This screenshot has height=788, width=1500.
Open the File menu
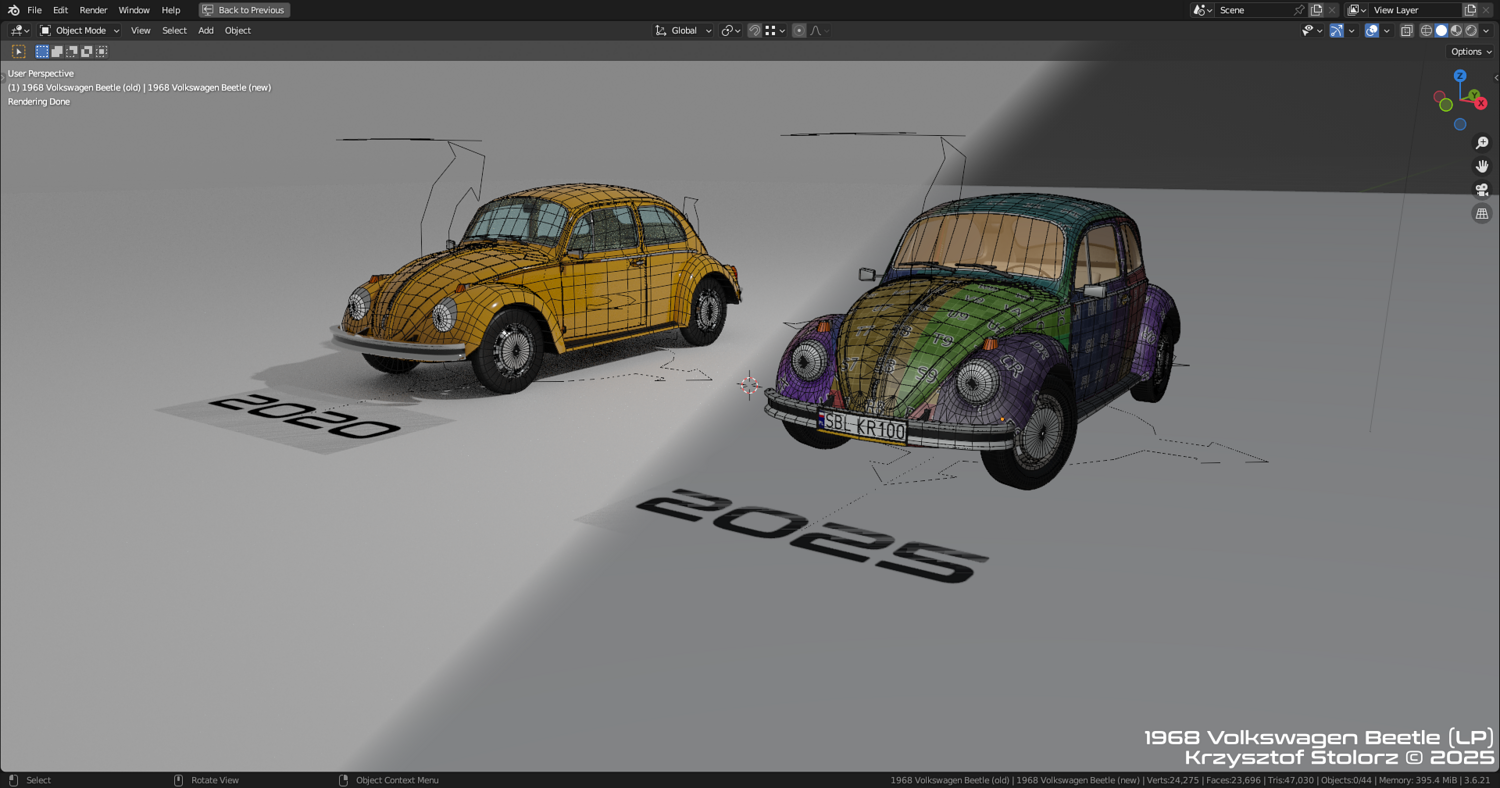click(34, 10)
